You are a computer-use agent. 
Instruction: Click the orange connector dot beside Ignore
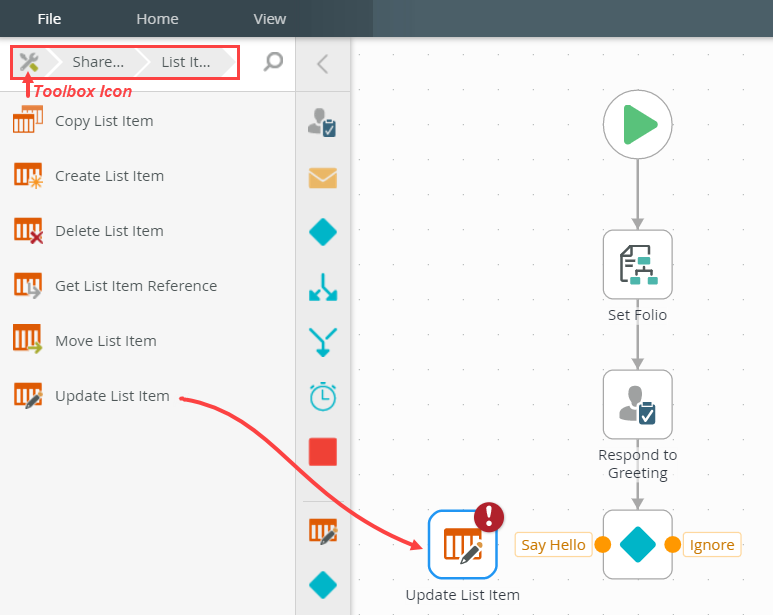(x=672, y=545)
